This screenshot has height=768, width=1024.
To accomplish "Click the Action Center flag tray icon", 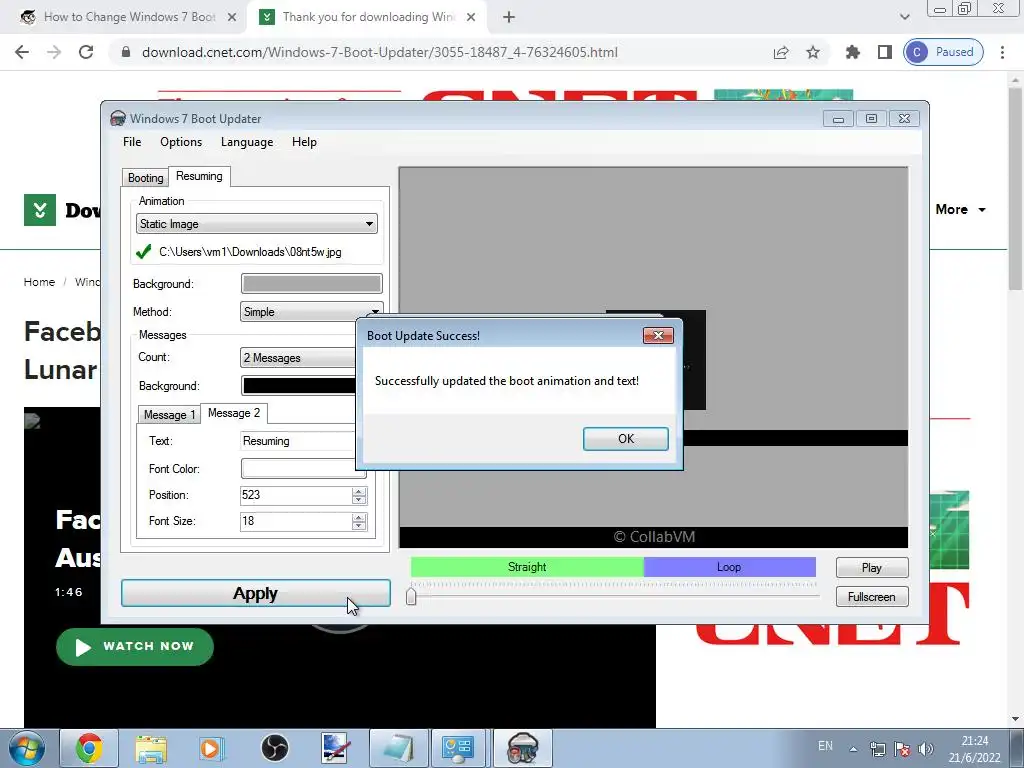I will click(x=902, y=749).
